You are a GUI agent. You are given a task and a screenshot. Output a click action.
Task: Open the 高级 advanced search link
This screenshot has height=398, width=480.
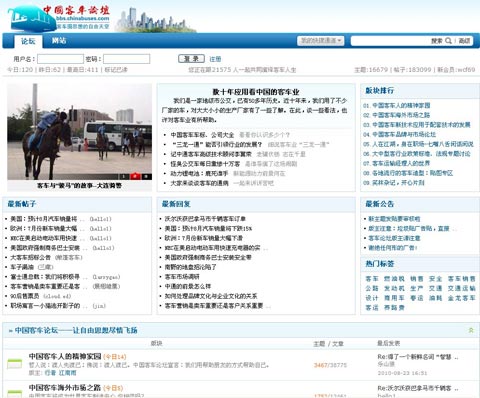pos(464,41)
